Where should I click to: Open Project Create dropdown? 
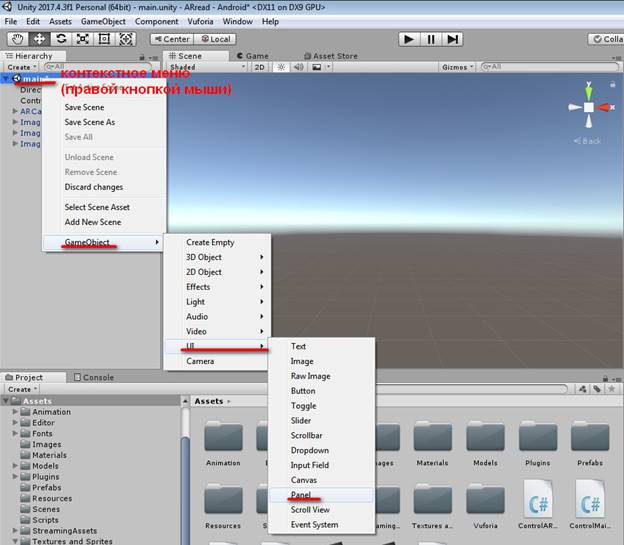[22, 389]
